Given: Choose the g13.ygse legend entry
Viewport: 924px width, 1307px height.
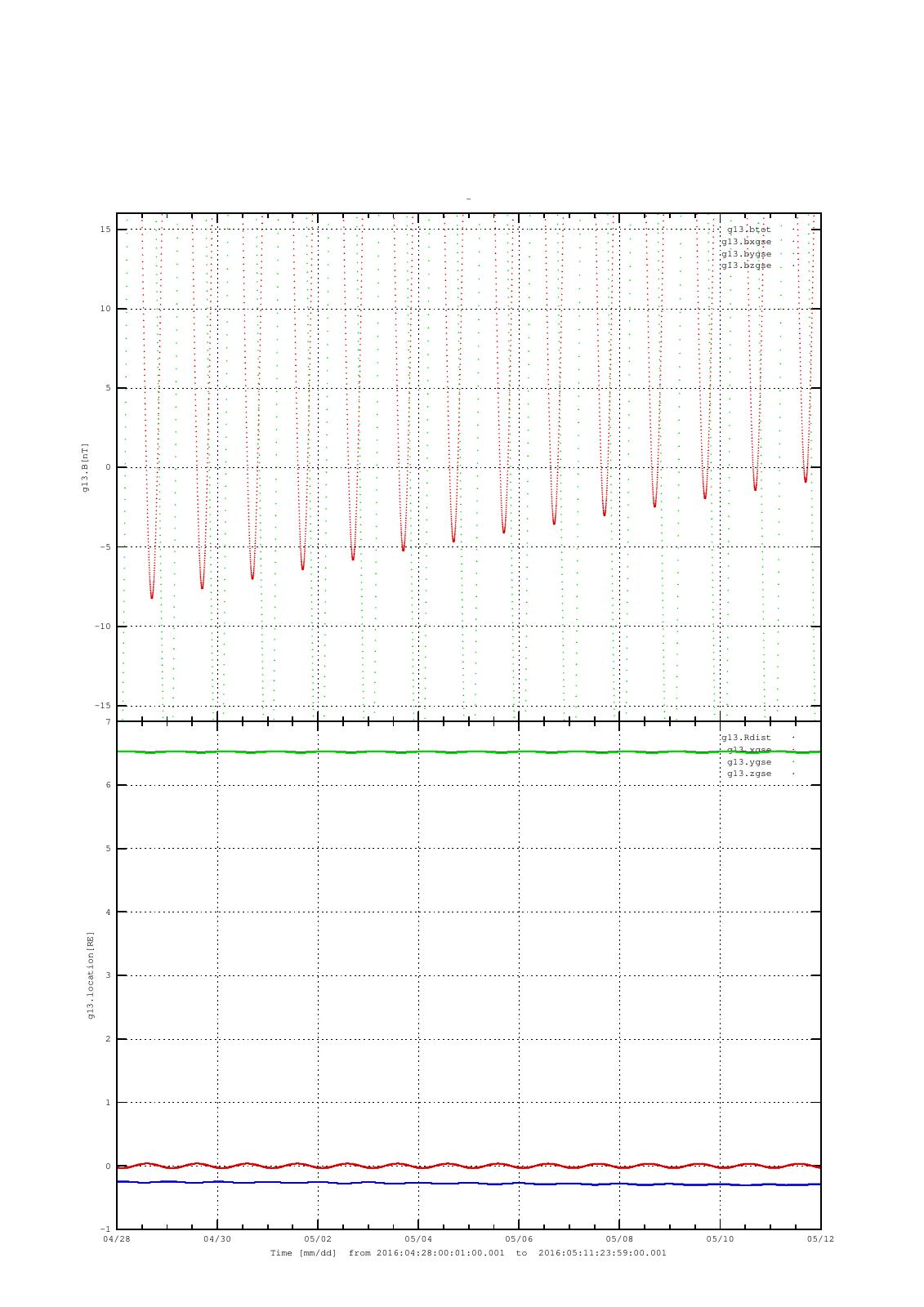Looking at the screenshot, I should [749, 762].
